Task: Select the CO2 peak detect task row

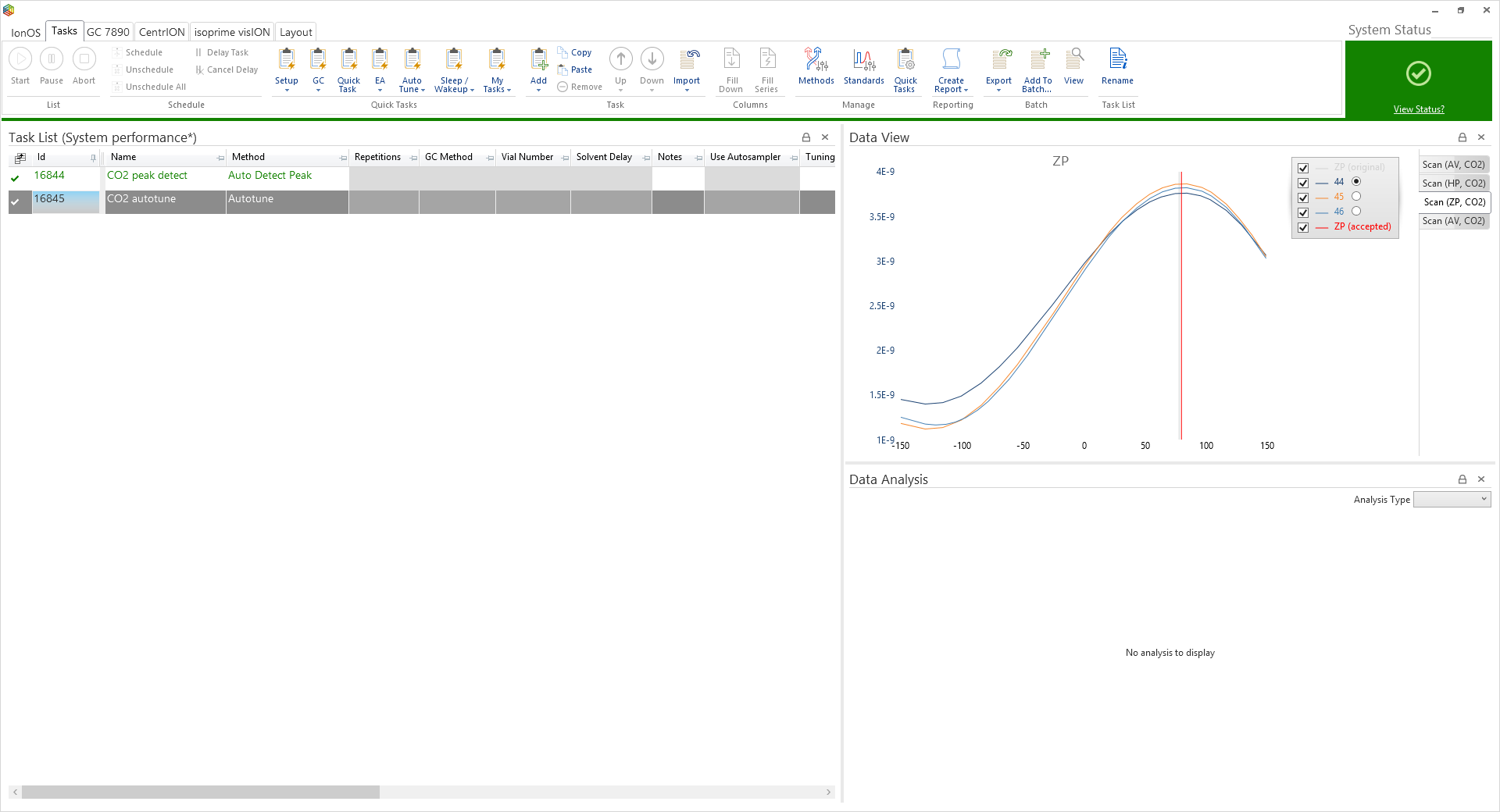Action: click(x=147, y=176)
